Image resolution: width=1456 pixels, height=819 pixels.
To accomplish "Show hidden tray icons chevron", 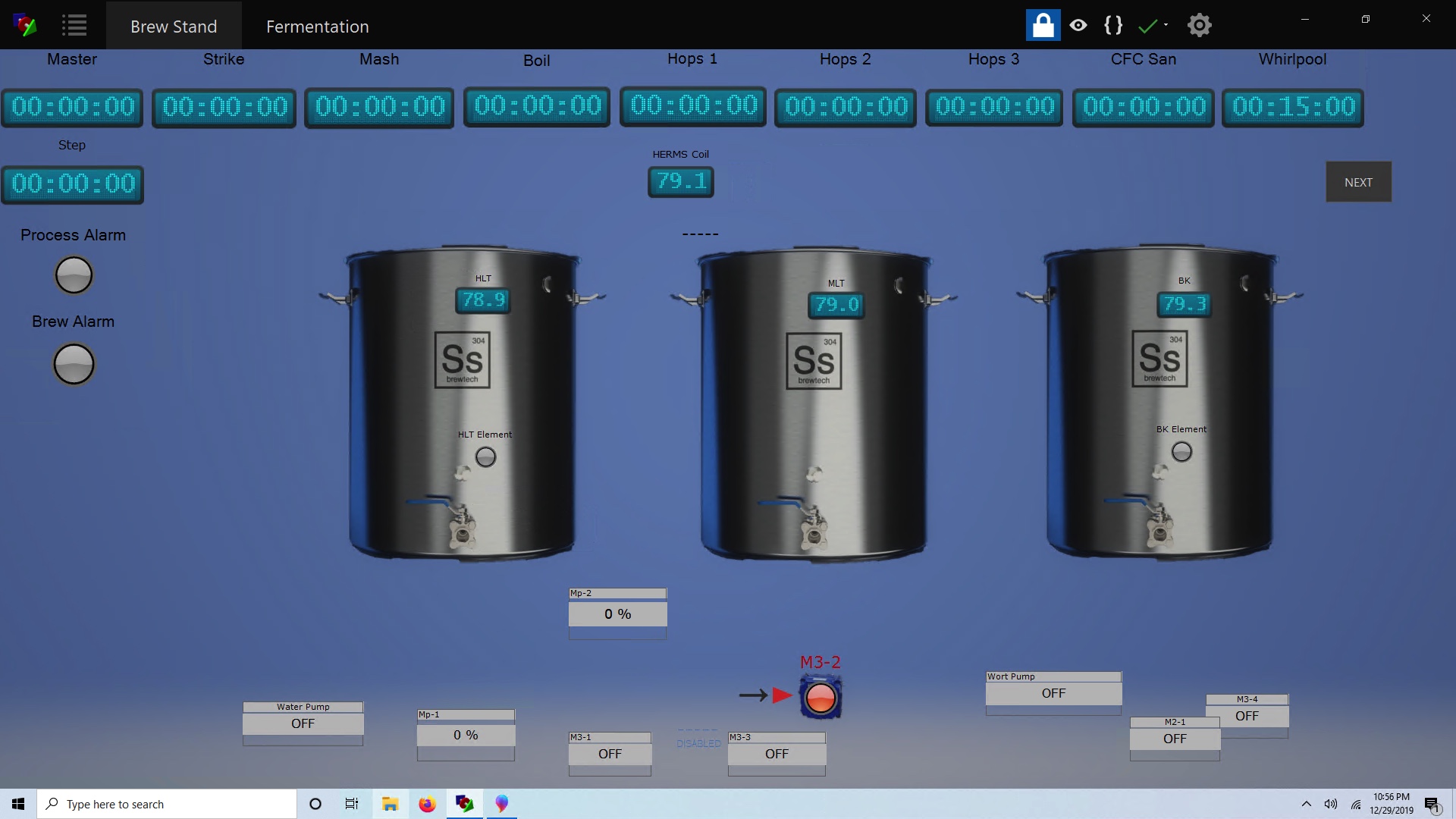I will click(x=1306, y=804).
